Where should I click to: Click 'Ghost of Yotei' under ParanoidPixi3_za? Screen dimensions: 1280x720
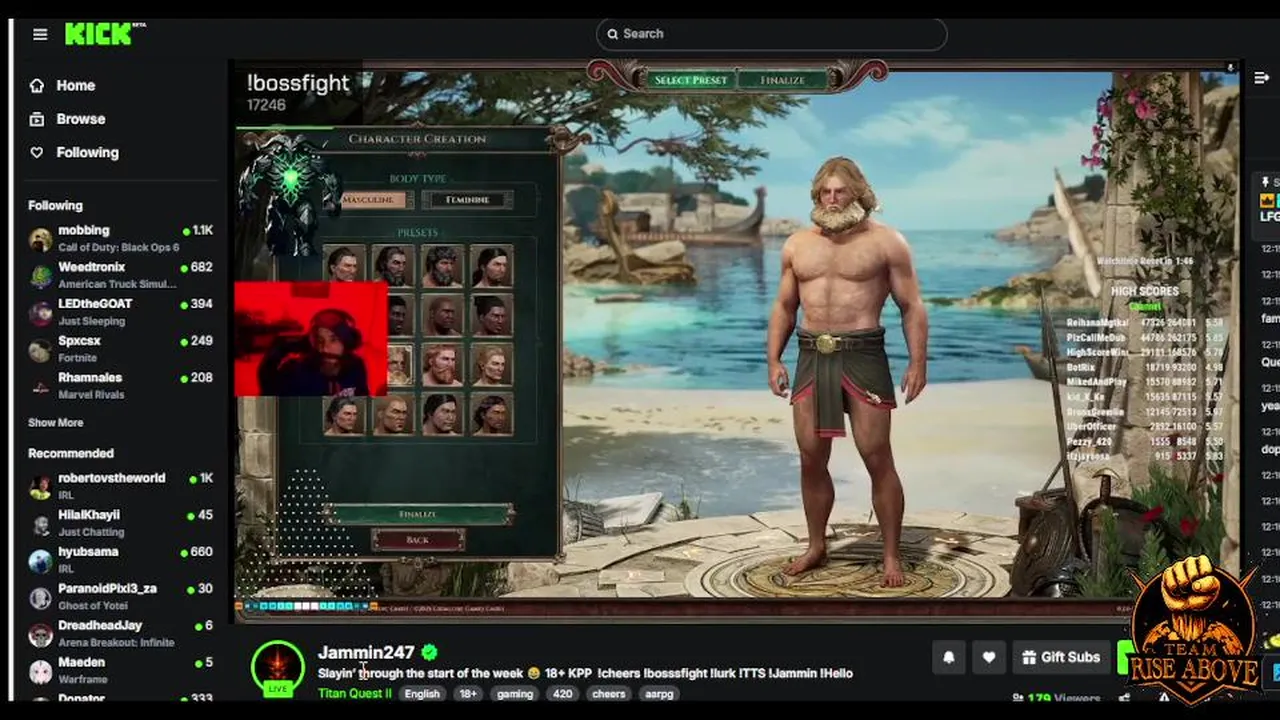[x=94, y=606]
